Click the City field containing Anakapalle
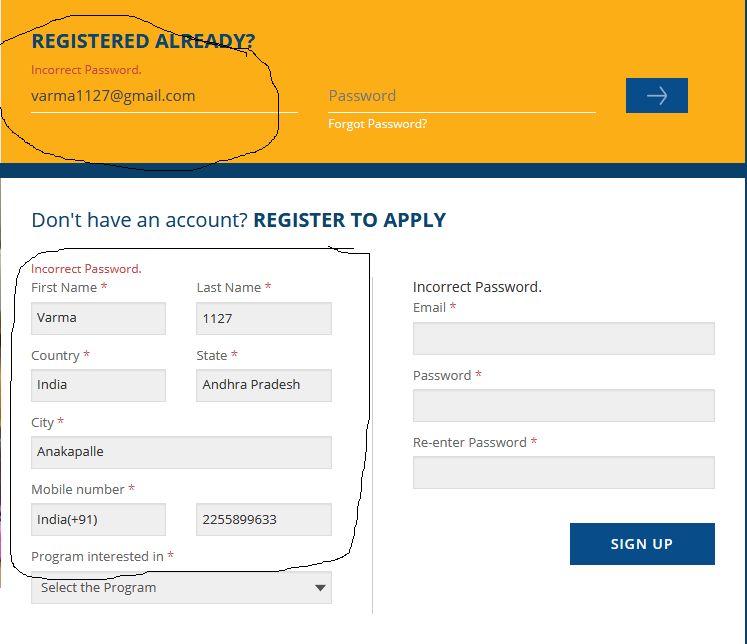Viewport: 747px width, 644px height. [181, 452]
